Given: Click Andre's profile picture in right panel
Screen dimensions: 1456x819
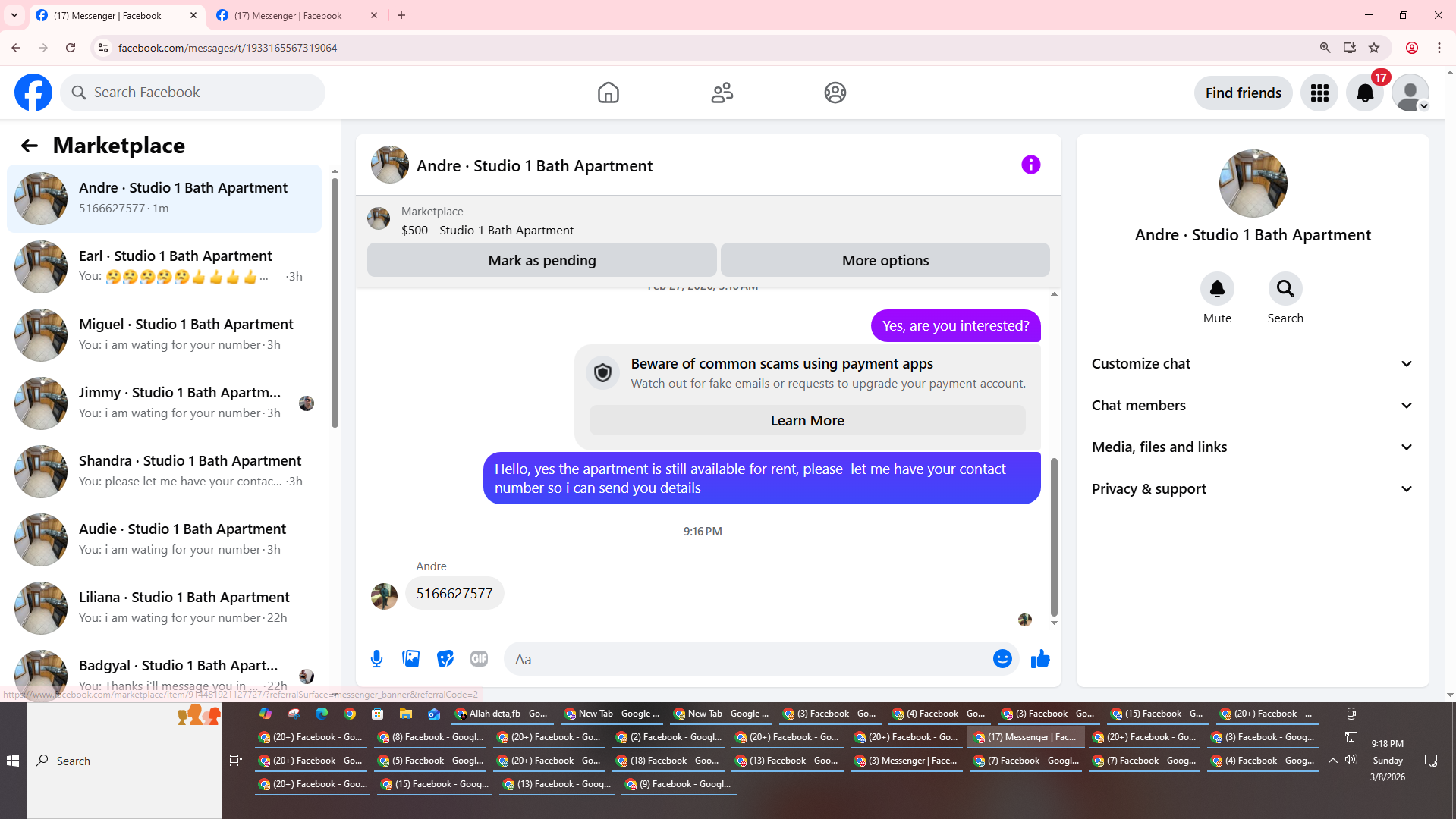Looking at the screenshot, I should [x=1253, y=184].
